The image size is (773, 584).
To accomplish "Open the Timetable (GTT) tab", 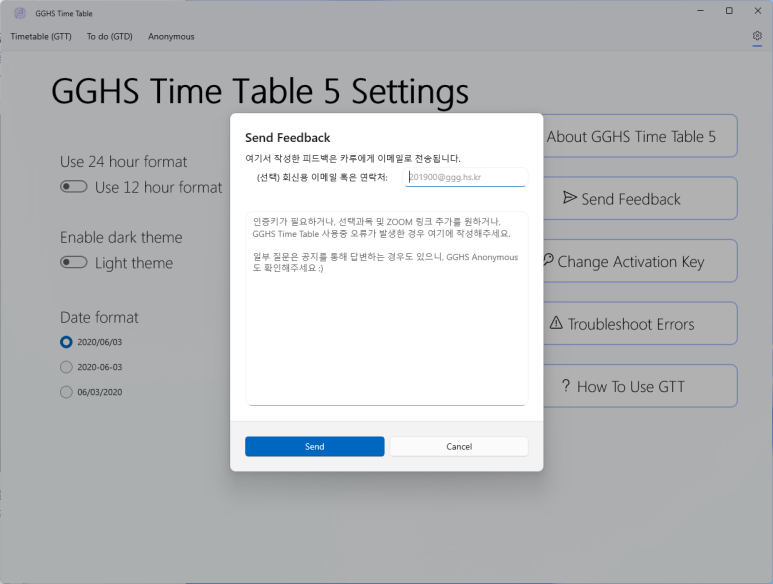I will pos(41,36).
